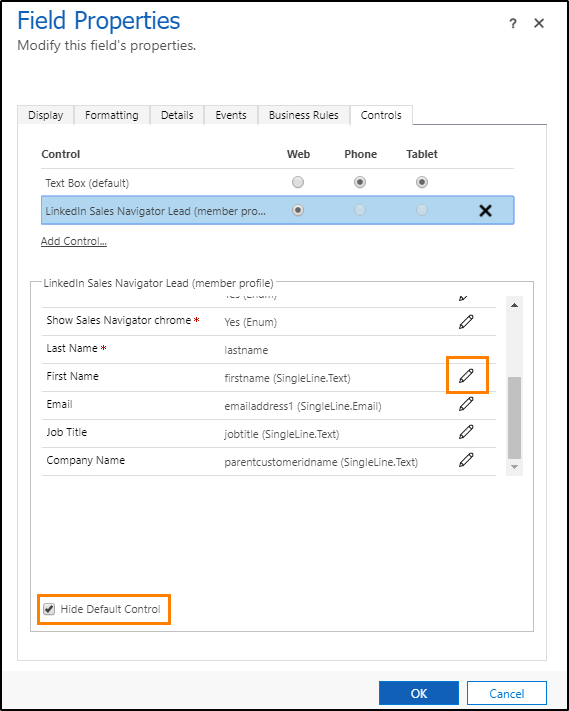Remove the LinkedIn Sales Navigator Lead control
This screenshot has height=711, width=569.
point(485,210)
